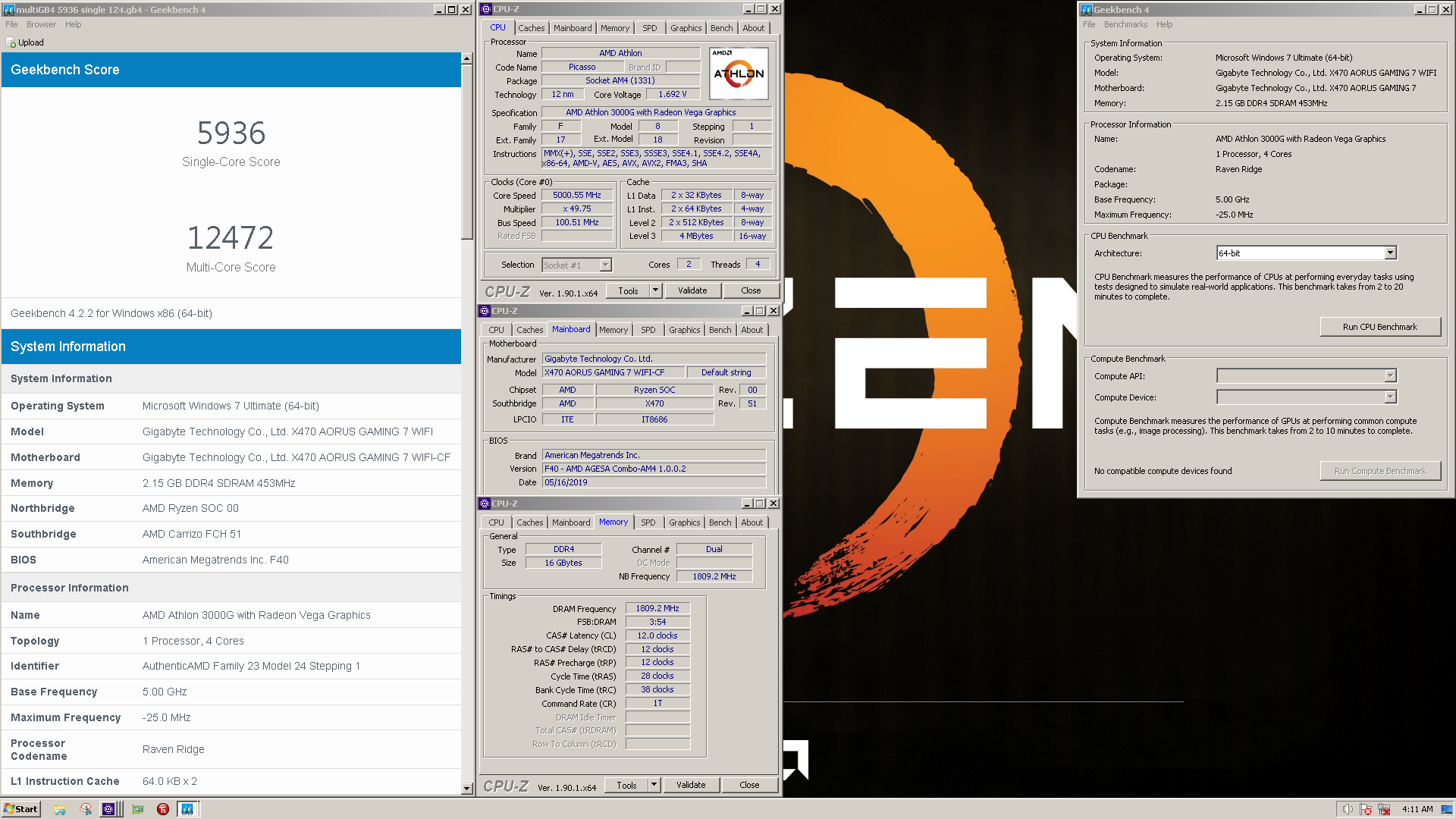Click the title icon of the Mainboard CPU-Z window
The image size is (1456, 819).
click(485, 311)
